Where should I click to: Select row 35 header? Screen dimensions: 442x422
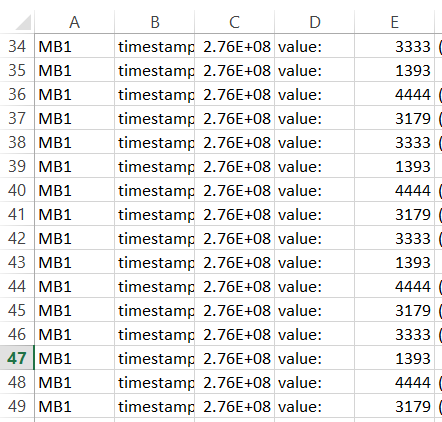(x=17, y=70)
